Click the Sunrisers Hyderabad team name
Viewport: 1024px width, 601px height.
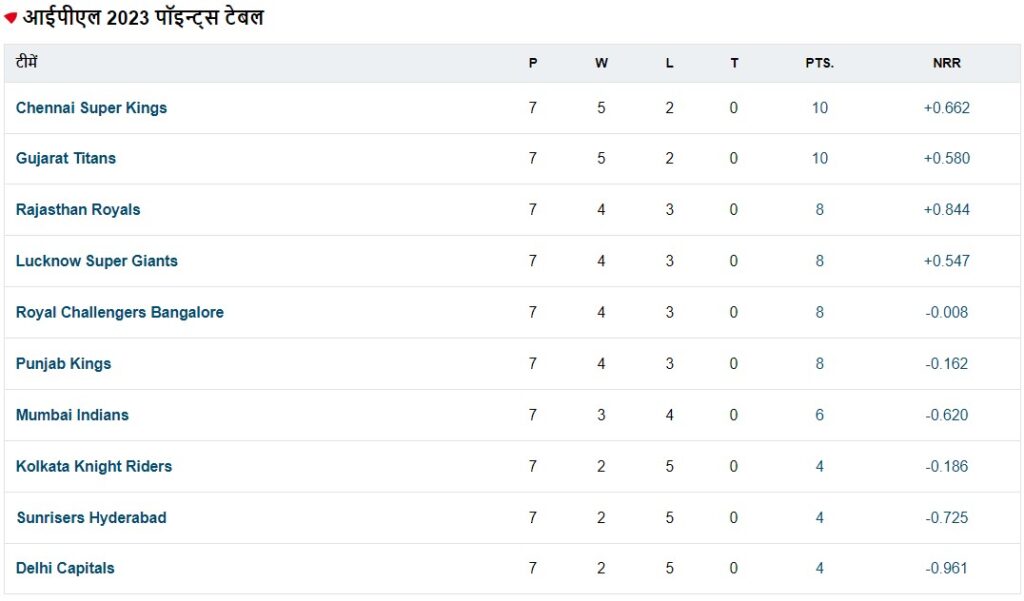[91, 517]
